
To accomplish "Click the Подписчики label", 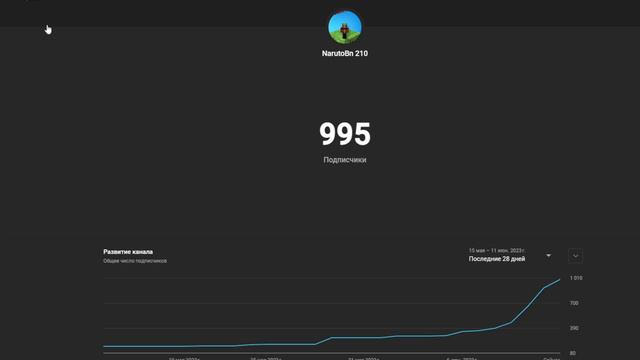I will [345, 160].
